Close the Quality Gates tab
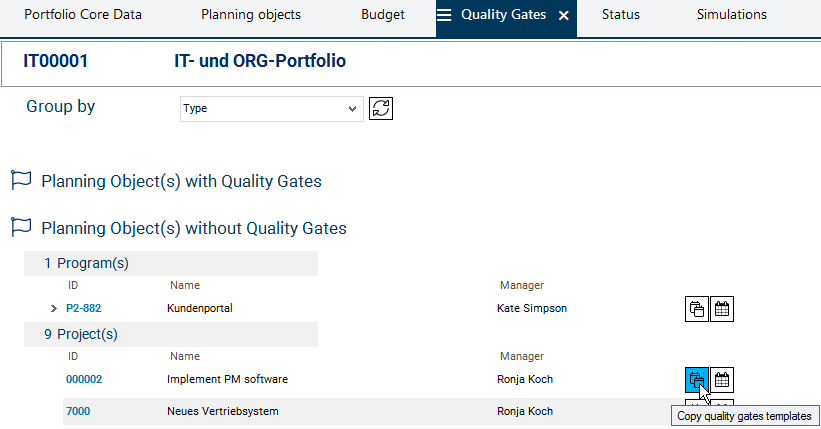This screenshot has width=821, height=429. (x=564, y=16)
